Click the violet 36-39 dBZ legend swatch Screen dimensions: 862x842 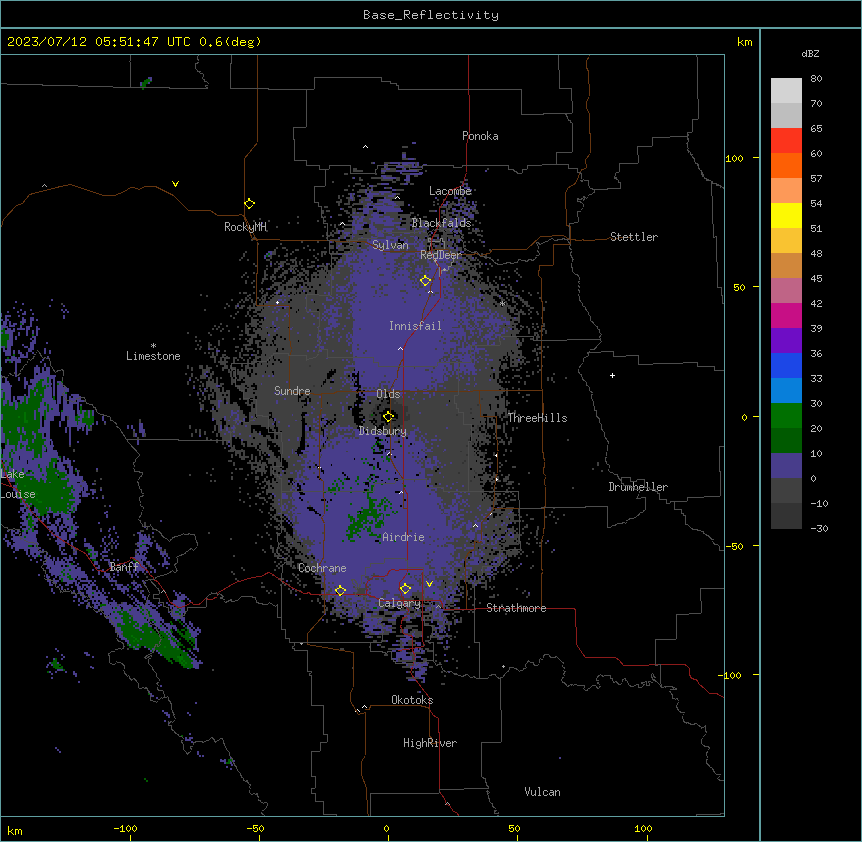click(786, 341)
